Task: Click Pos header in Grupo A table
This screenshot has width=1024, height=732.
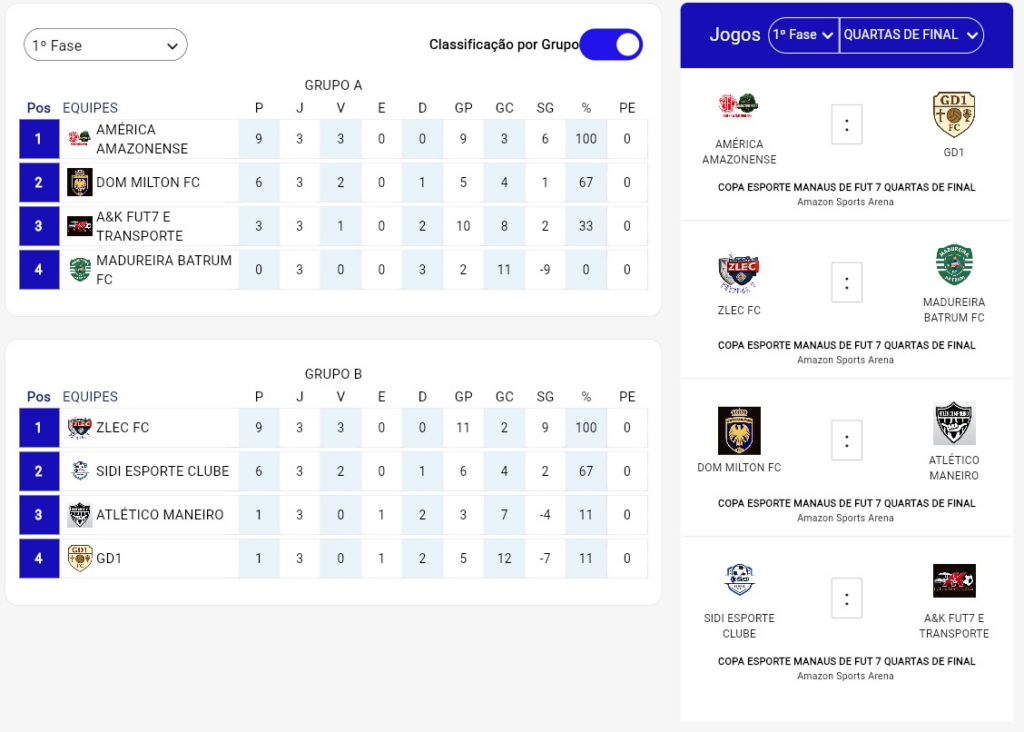Action: click(39, 108)
